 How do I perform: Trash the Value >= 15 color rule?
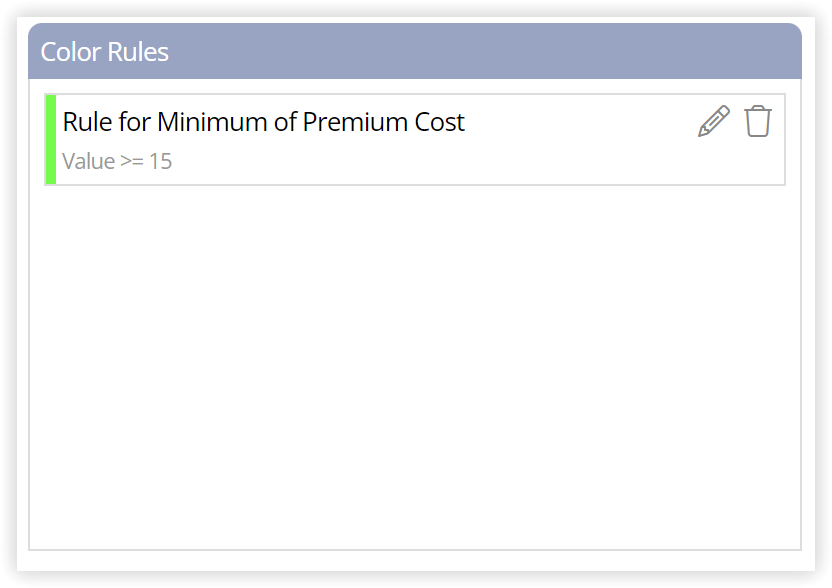click(x=758, y=122)
